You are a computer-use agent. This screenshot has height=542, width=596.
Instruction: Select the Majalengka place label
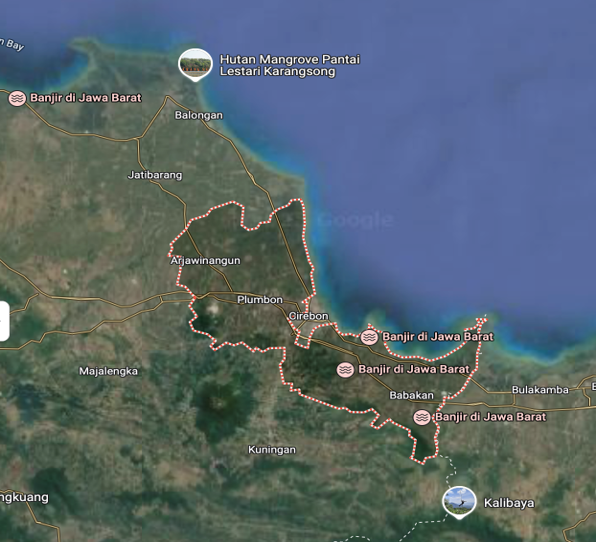click(x=108, y=371)
